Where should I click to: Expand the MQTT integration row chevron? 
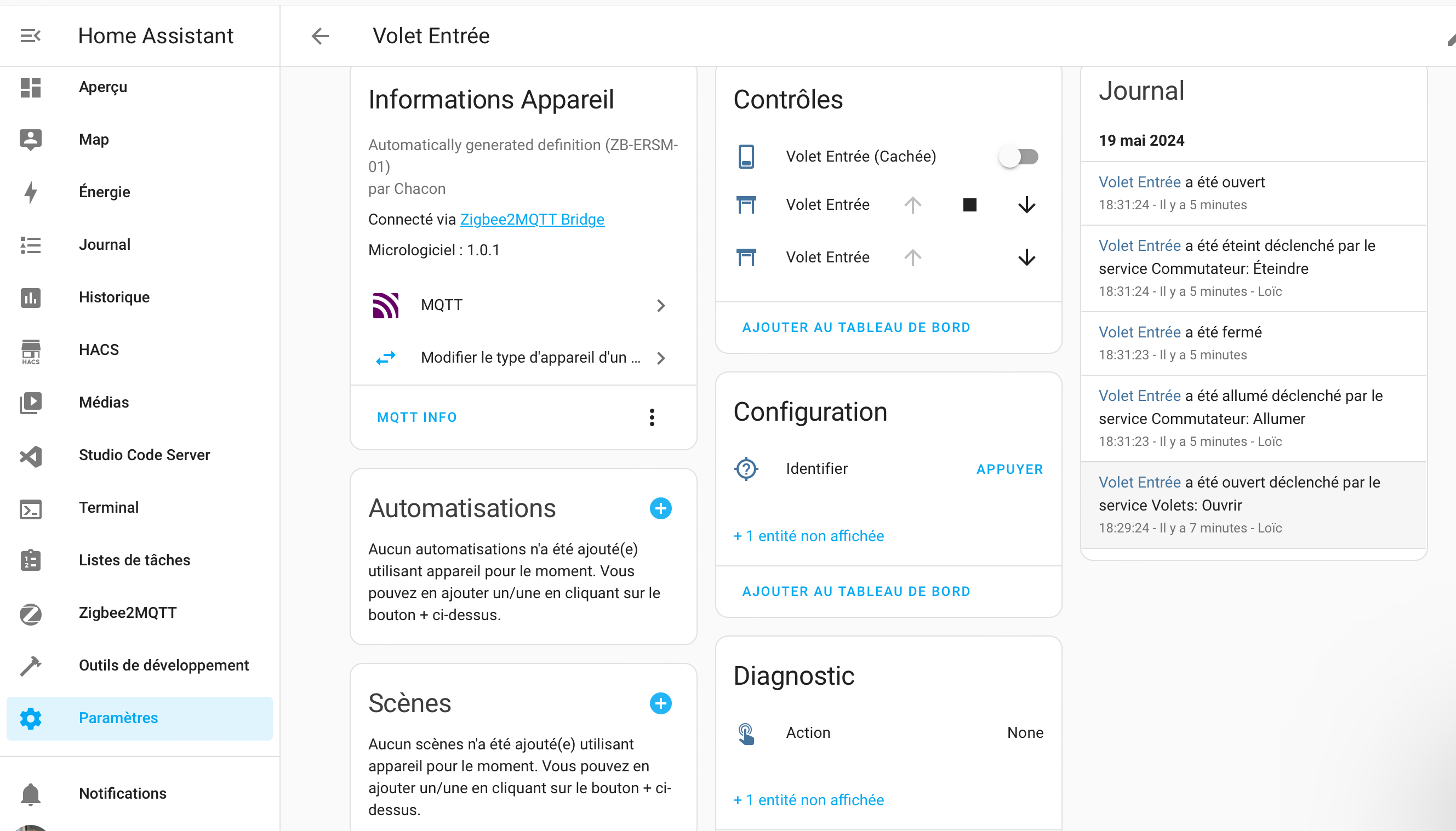pos(661,305)
